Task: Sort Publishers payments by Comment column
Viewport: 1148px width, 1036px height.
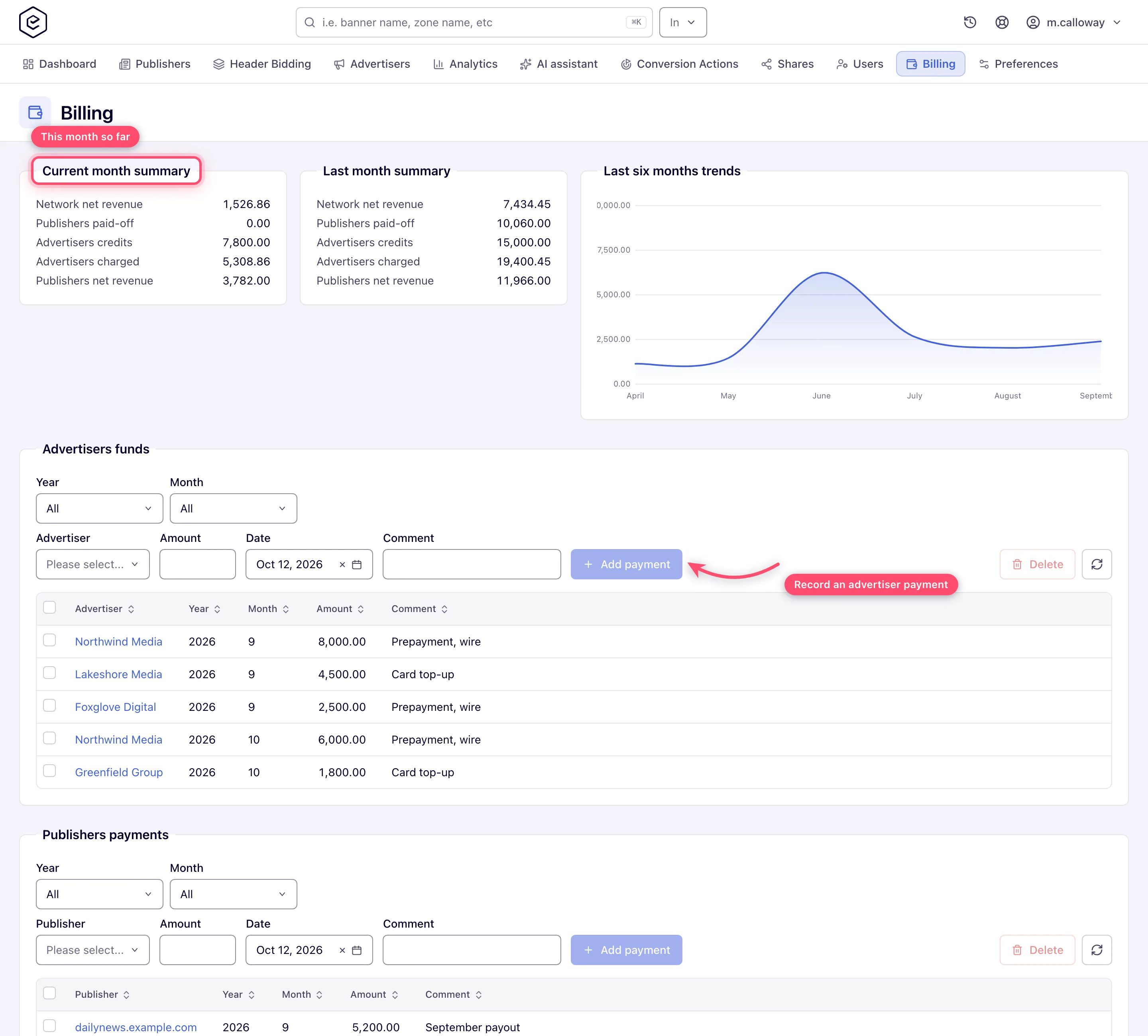Action: [x=454, y=994]
